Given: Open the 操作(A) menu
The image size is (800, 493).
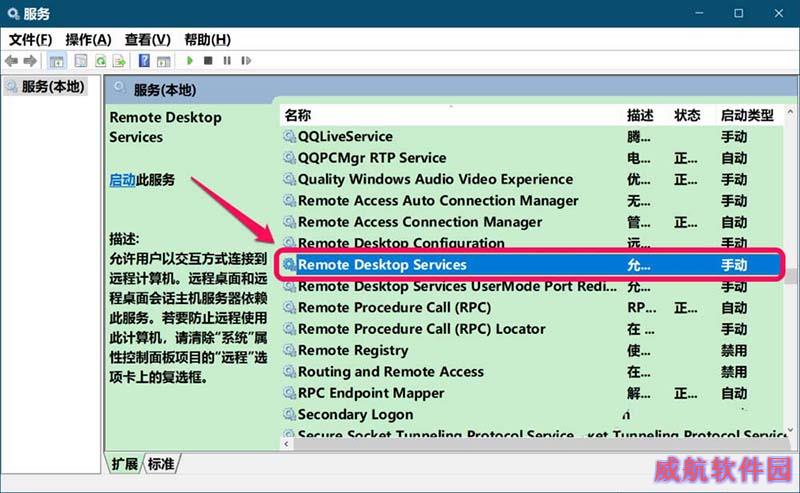Looking at the screenshot, I should (88, 39).
